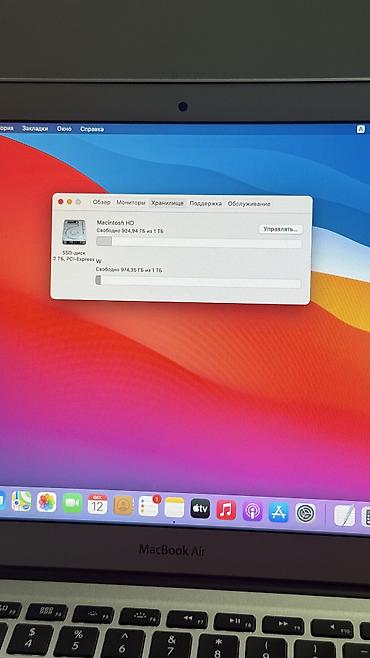Open Reminders with the notification badge
This screenshot has width=370, height=658.
pyautogui.click(x=149, y=506)
